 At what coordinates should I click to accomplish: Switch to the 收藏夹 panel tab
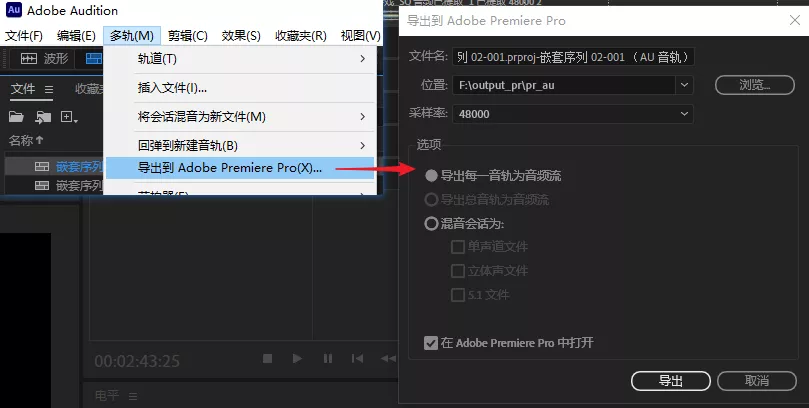(90, 89)
